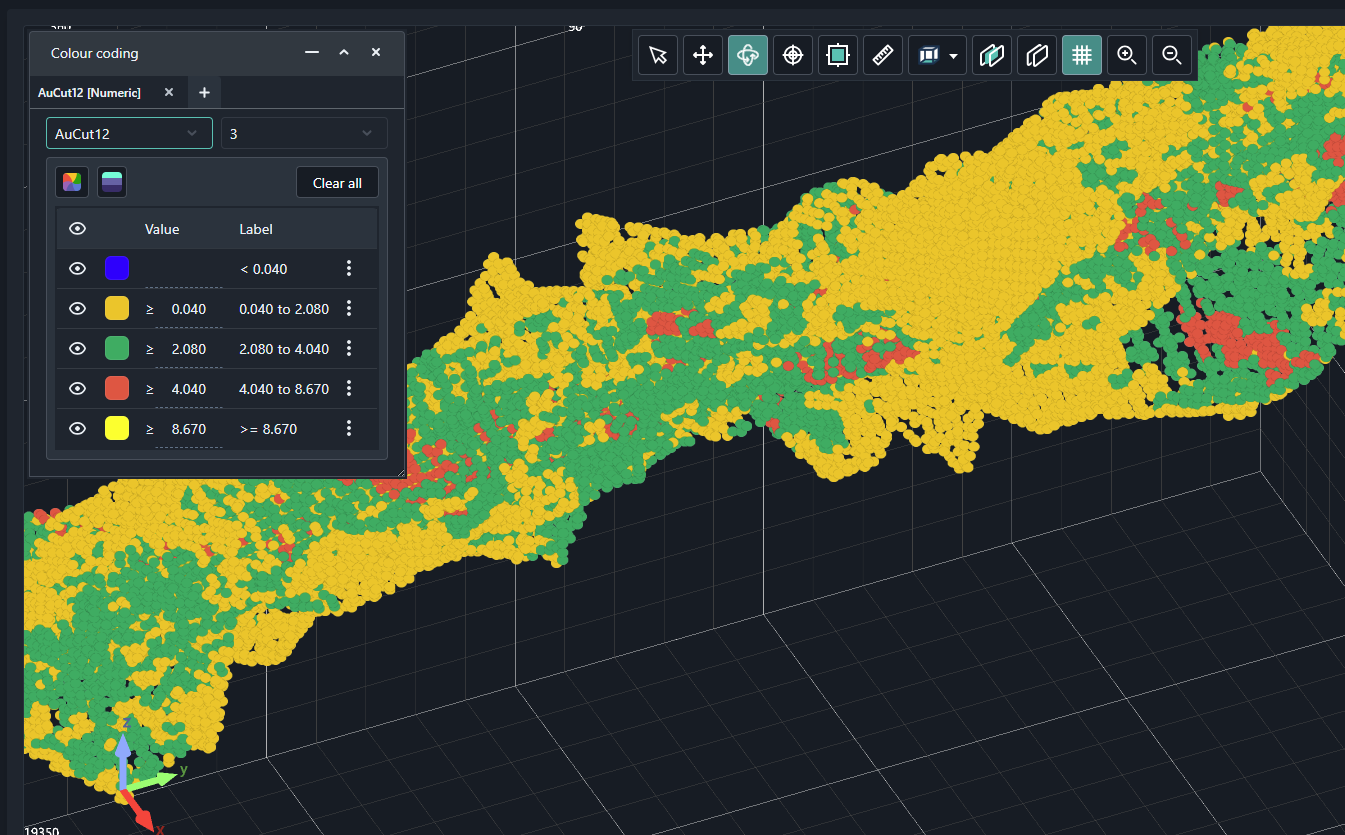Click the ruler measure tool
The image size is (1345, 835).
[882, 55]
